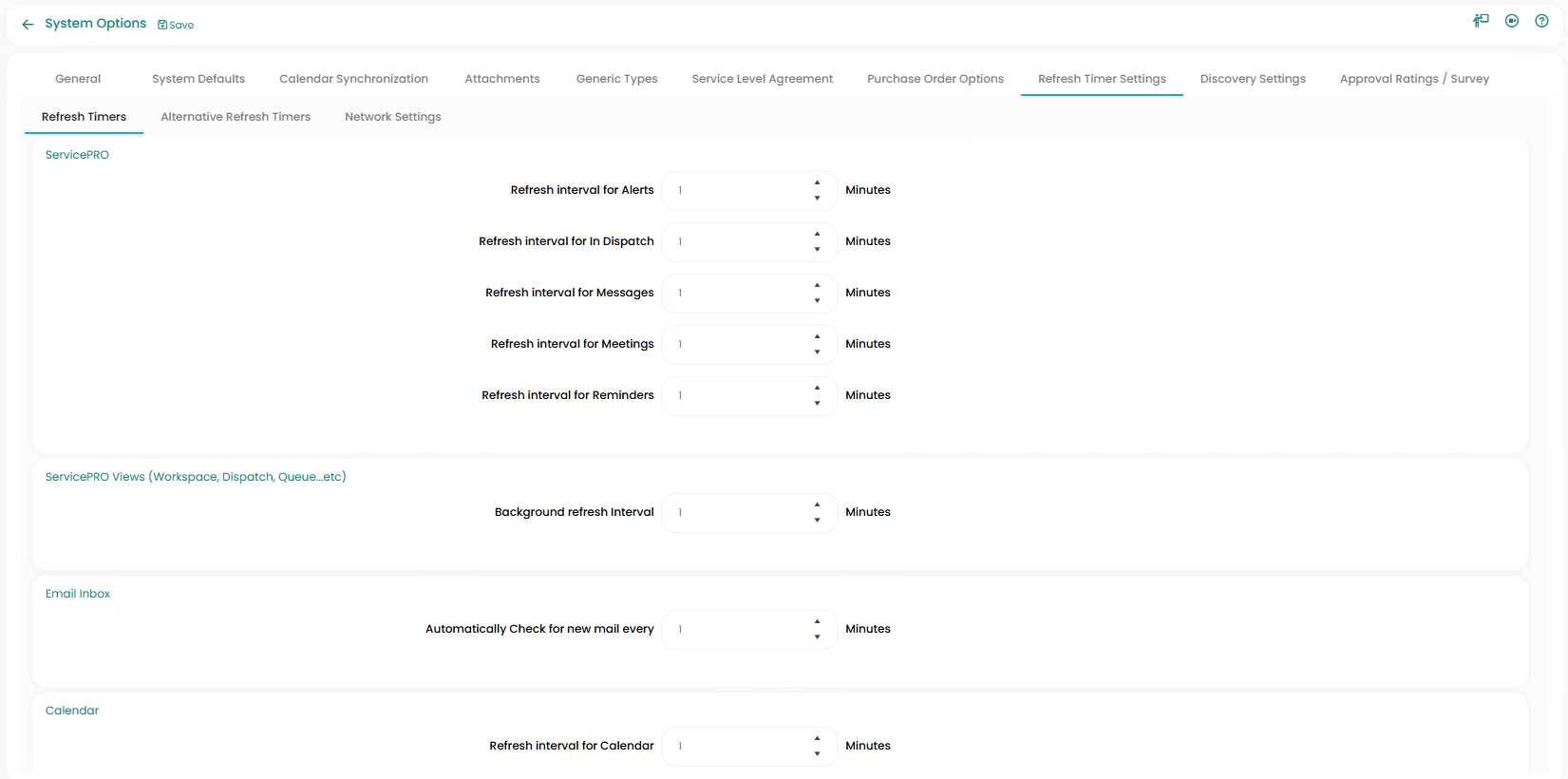Increment the Messages refresh interval
The width and height of the screenshot is (1568, 779).
pyautogui.click(x=817, y=285)
